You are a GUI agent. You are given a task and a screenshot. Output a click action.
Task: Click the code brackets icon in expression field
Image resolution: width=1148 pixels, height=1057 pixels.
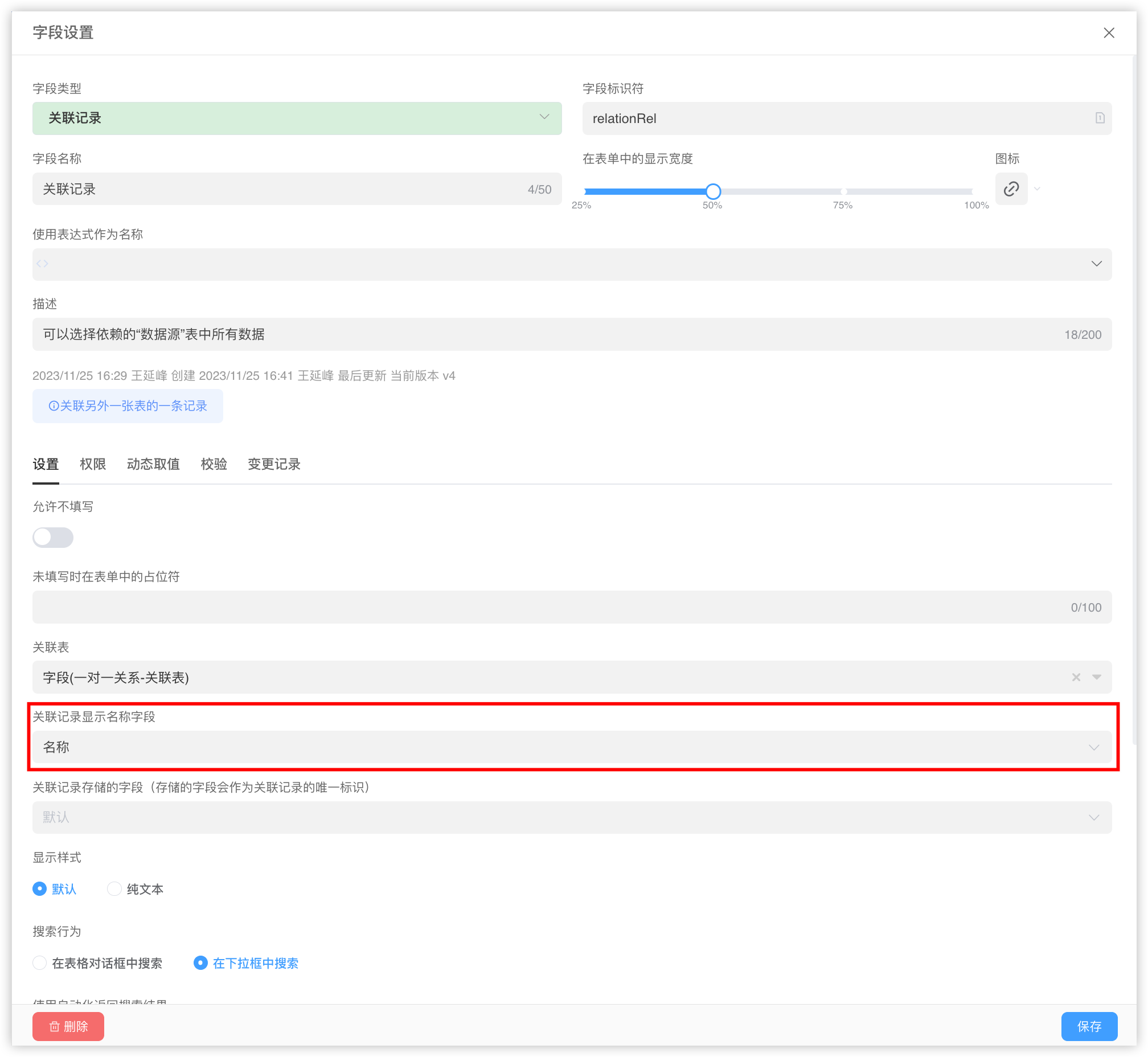click(x=42, y=264)
